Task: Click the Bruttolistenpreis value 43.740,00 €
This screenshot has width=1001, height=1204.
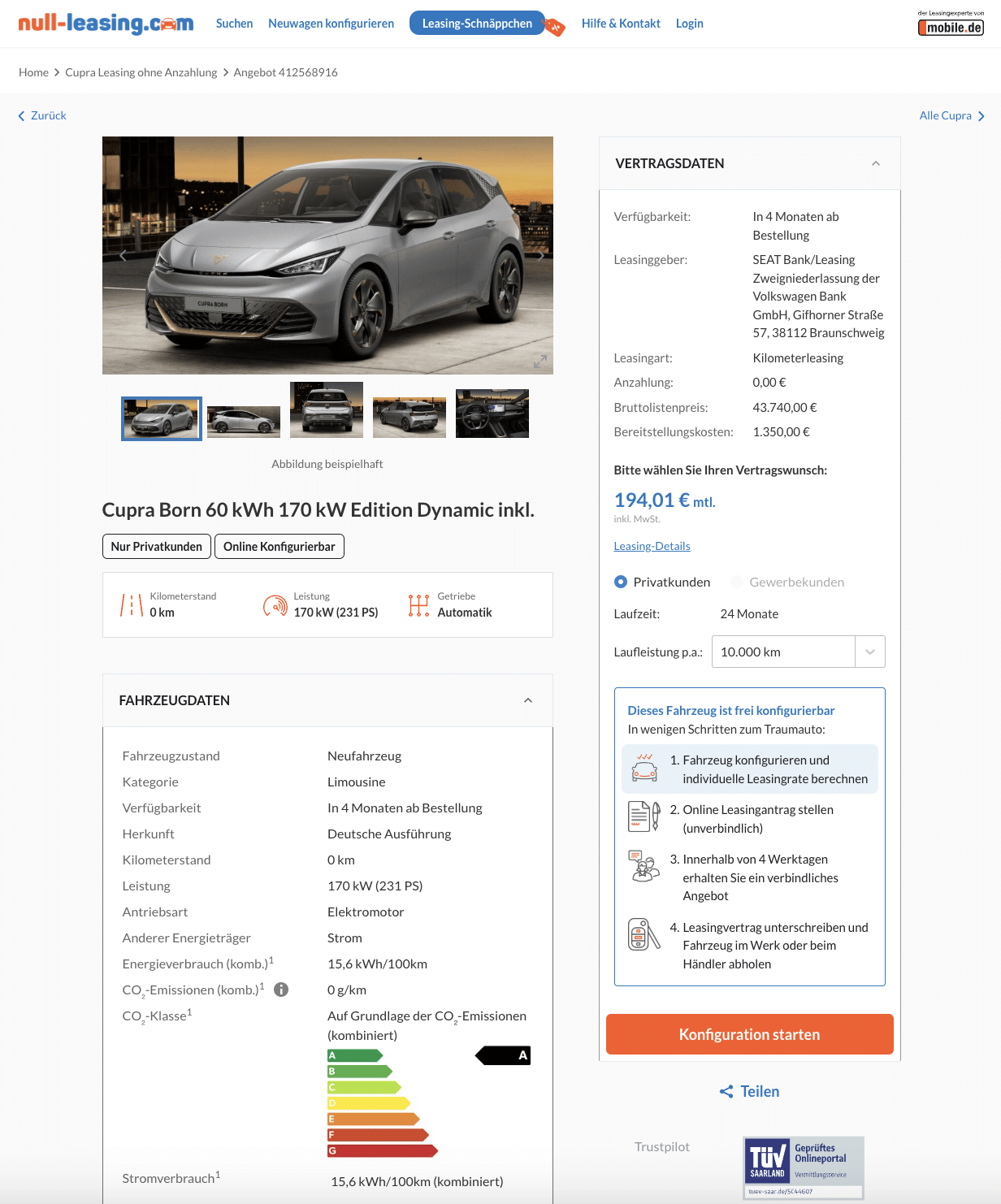Action: (x=785, y=407)
